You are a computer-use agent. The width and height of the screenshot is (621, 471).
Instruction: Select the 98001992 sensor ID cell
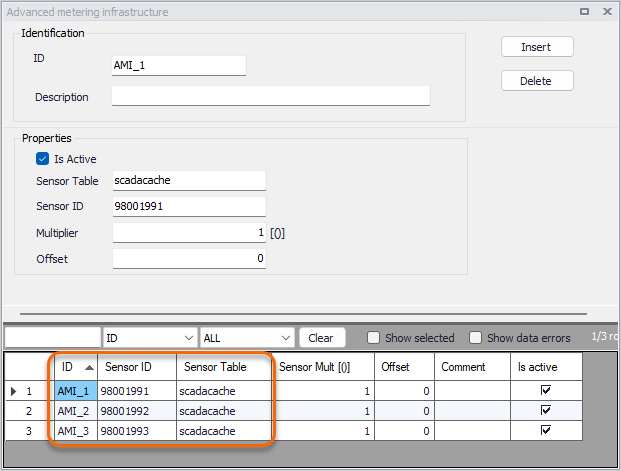137,411
